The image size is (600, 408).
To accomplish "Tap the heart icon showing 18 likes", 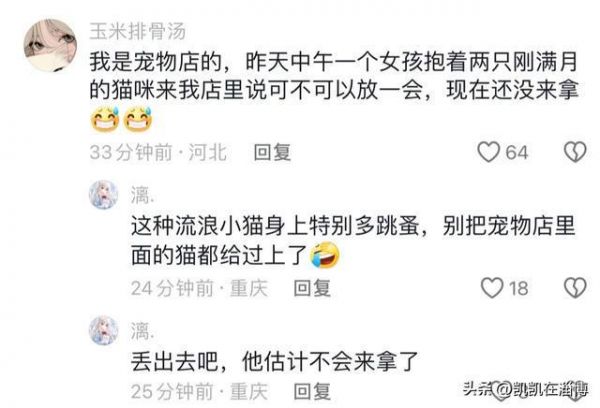I will (x=492, y=288).
